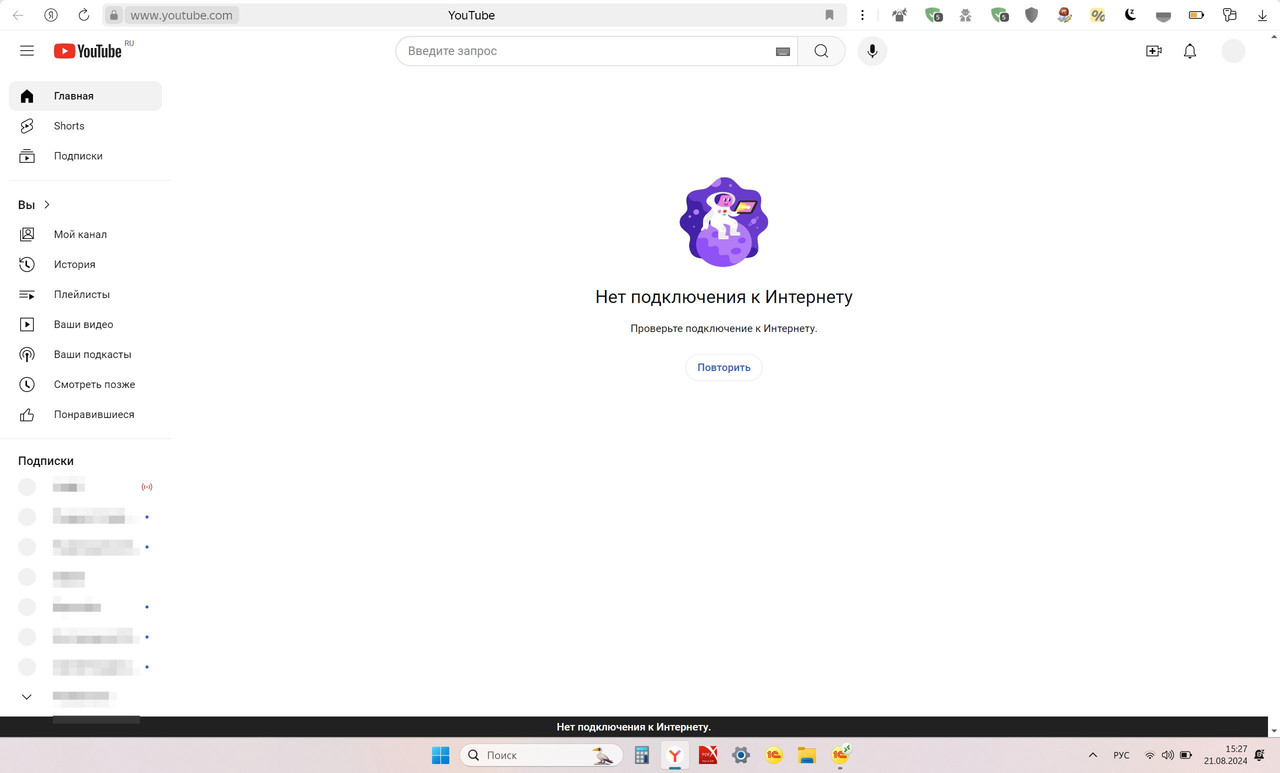Open Понравившиеся videos

(85, 414)
